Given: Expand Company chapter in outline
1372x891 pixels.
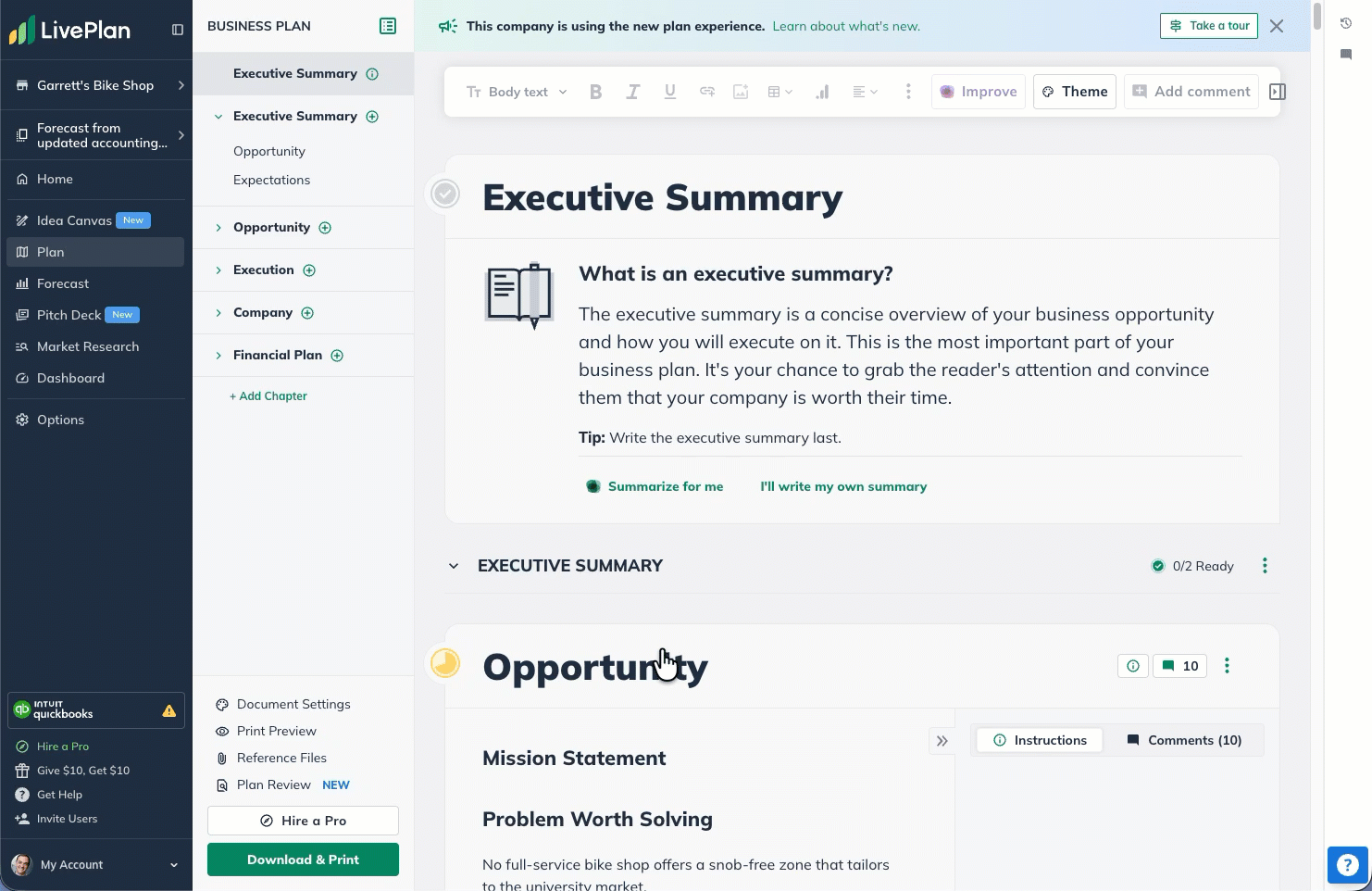Looking at the screenshot, I should click(218, 313).
